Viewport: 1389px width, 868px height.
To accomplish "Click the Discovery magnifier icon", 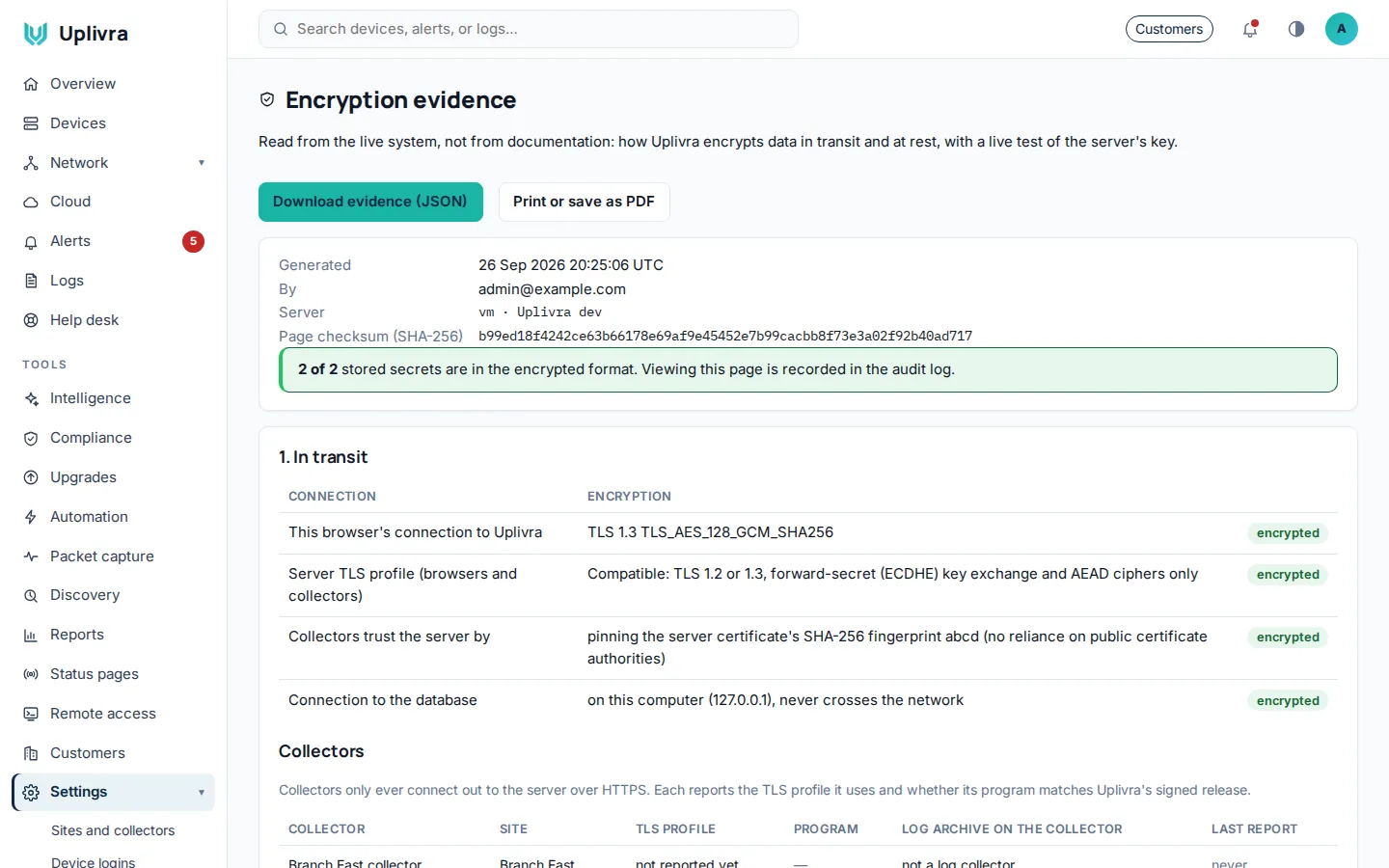I will coord(31,595).
